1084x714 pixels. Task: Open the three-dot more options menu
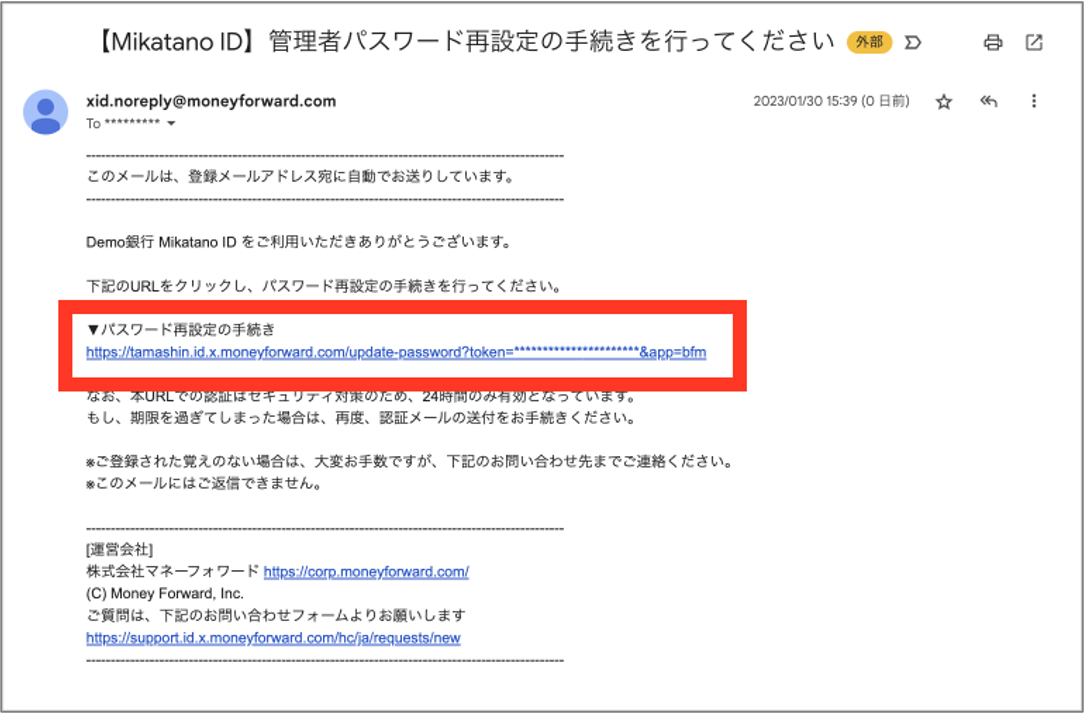click(x=1034, y=102)
